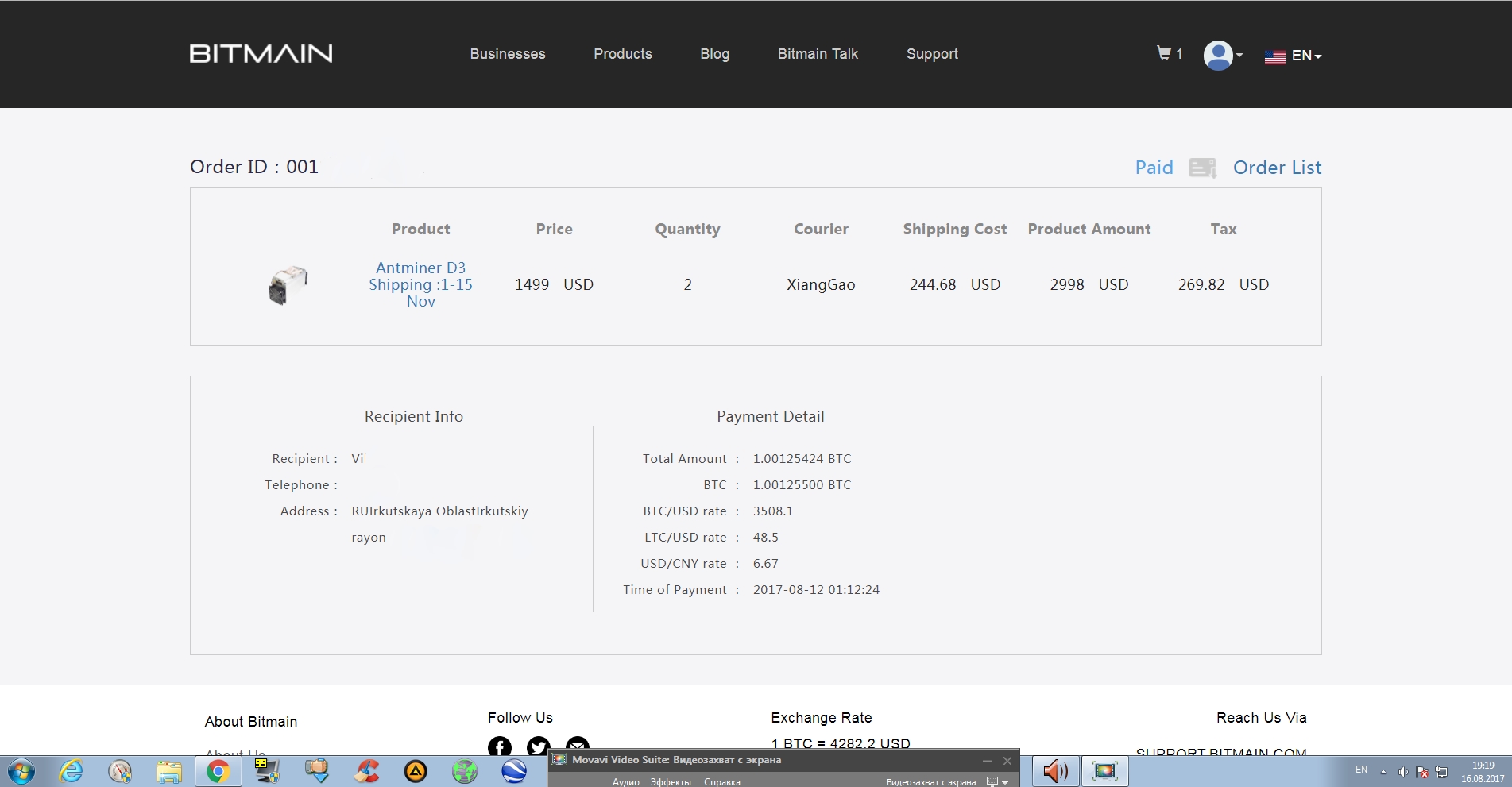Click the Antminer D3 product thumbnail
The height and width of the screenshot is (787, 1512).
[288, 284]
